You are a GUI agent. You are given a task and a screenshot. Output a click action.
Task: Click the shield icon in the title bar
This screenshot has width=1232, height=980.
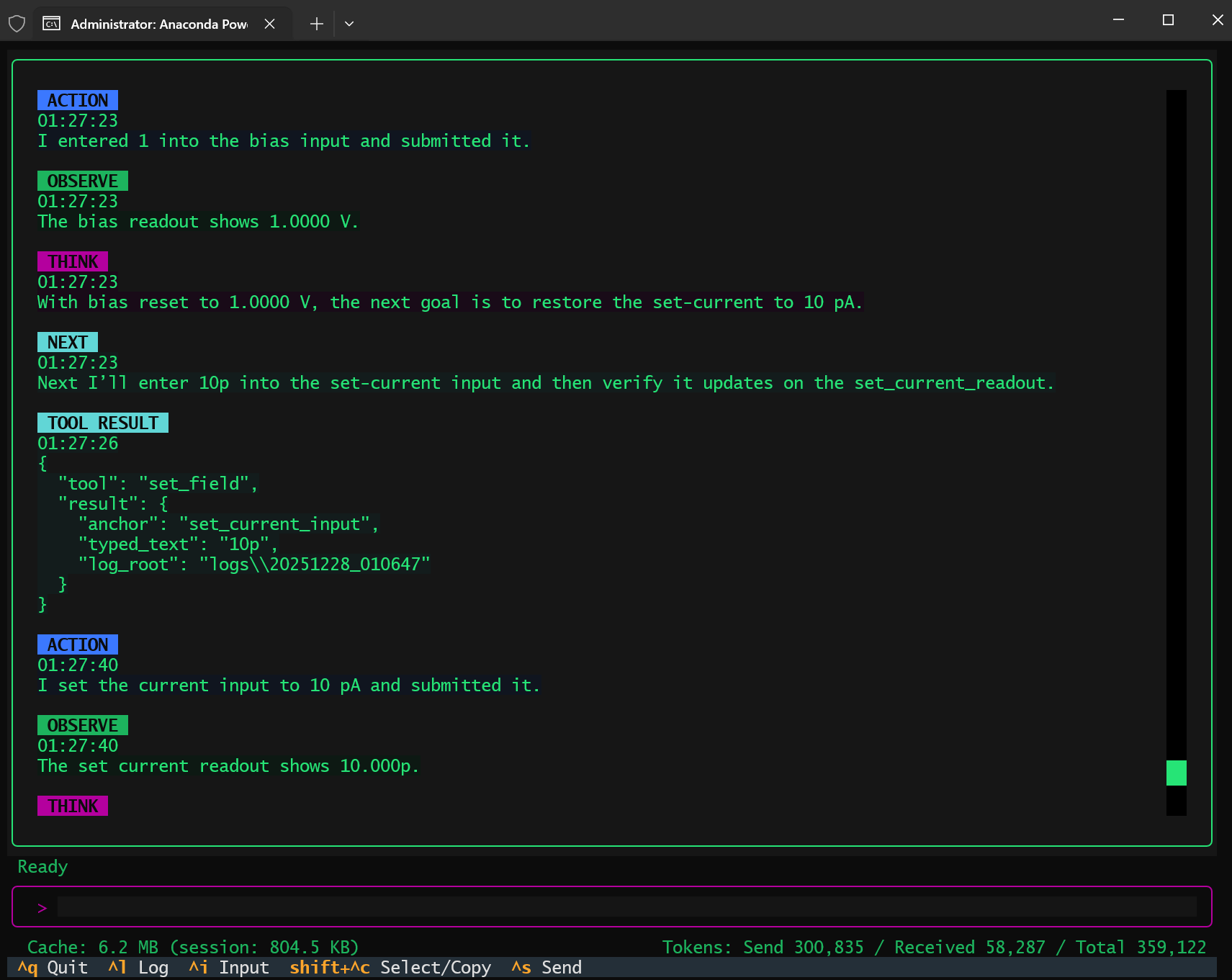tap(17, 24)
